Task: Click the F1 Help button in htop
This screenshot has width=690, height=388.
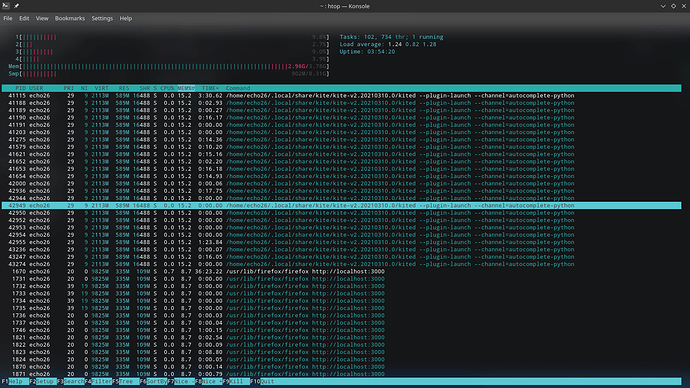Action: tap(15, 381)
